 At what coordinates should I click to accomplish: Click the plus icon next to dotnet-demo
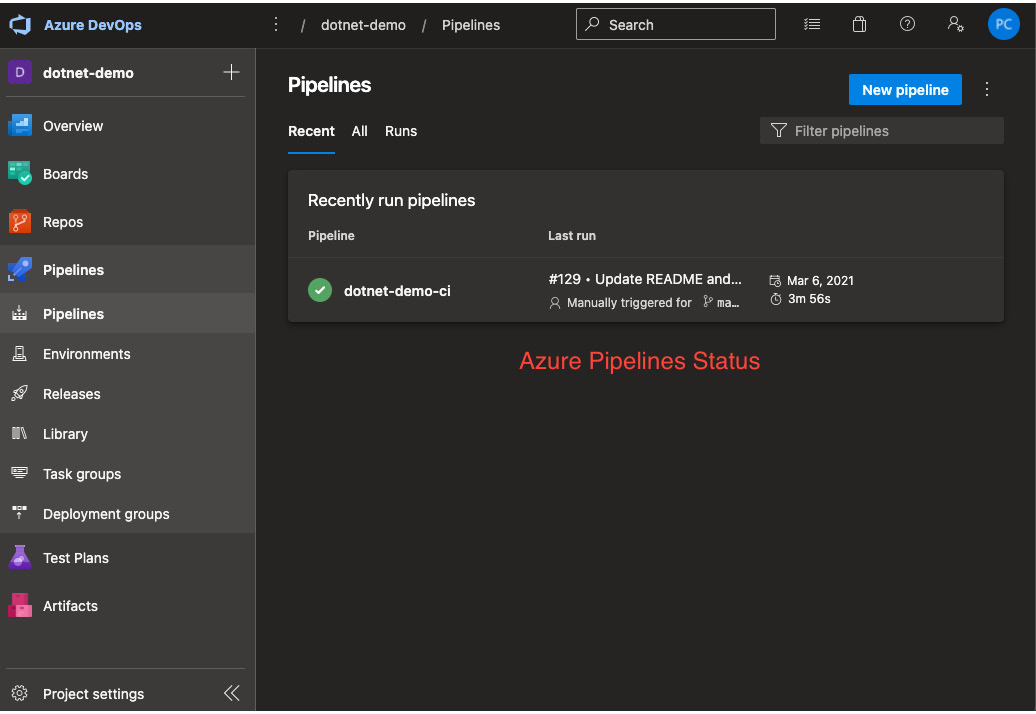pos(231,73)
